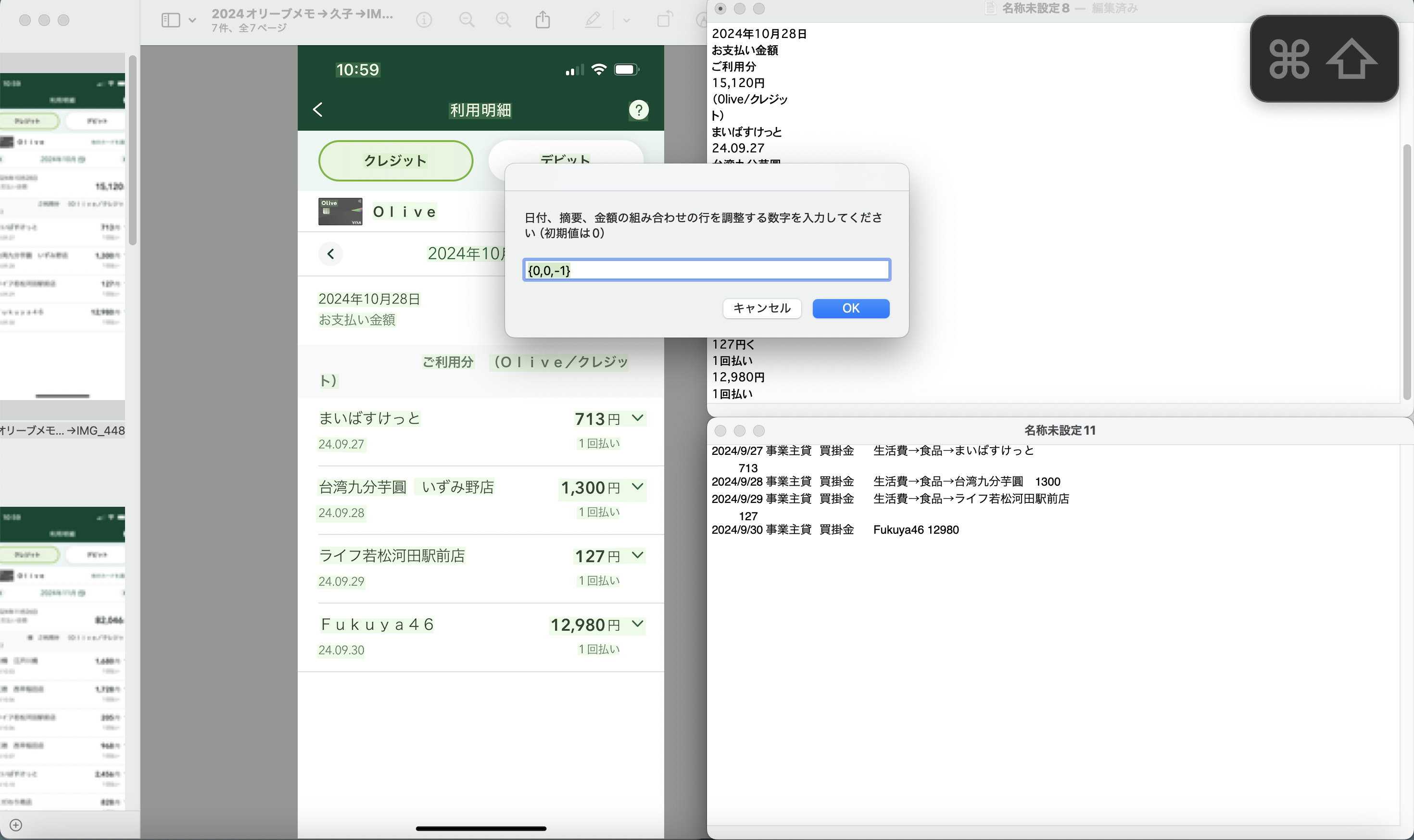Select the markup pen icon
1414x840 pixels.
(x=592, y=20)
